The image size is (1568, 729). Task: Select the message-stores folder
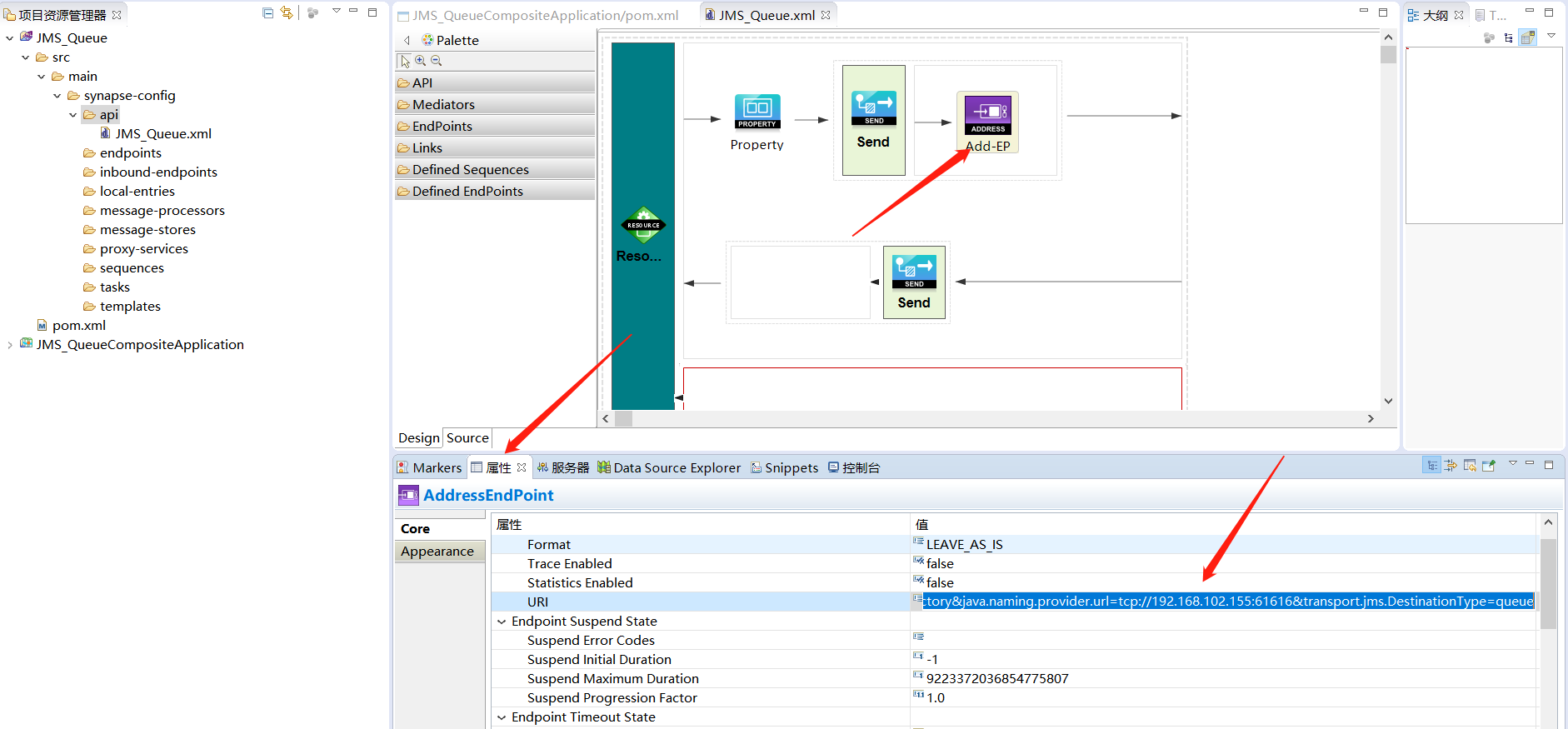coord(139,229)
